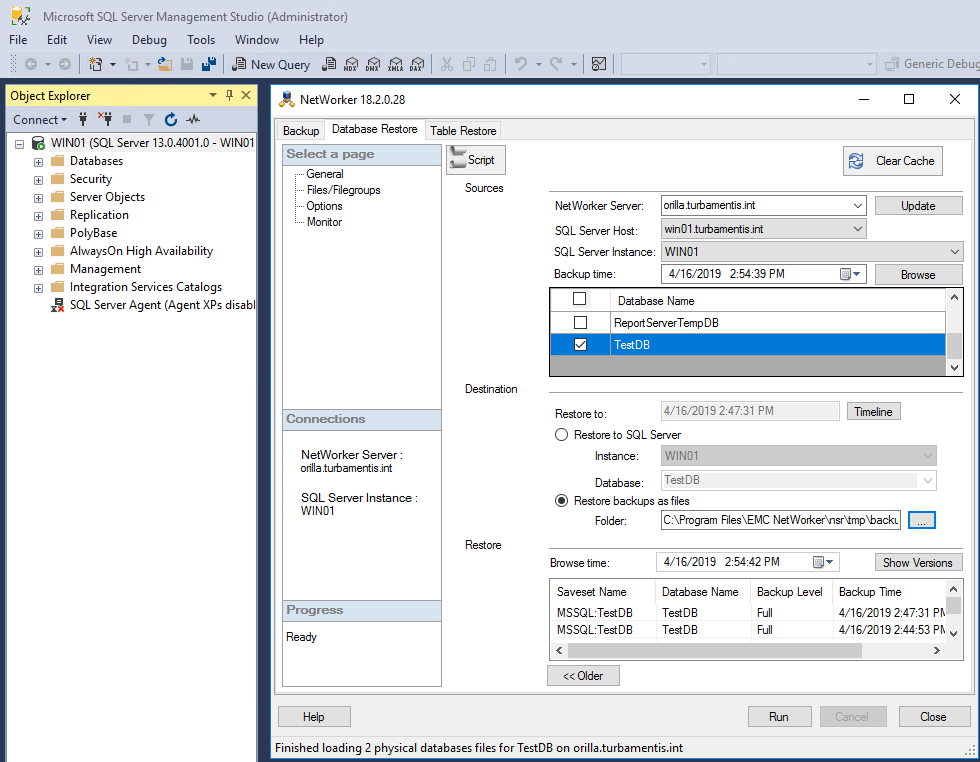This screenshot has width=980, height=762.
Task: Select Restore backups as files radio button
Action: pyautogui.click(x=561, y=501)
